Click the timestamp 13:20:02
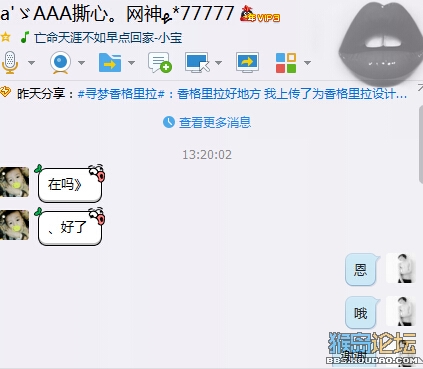The width and height of the screenshot is (423, 369). tap(207, 155)
